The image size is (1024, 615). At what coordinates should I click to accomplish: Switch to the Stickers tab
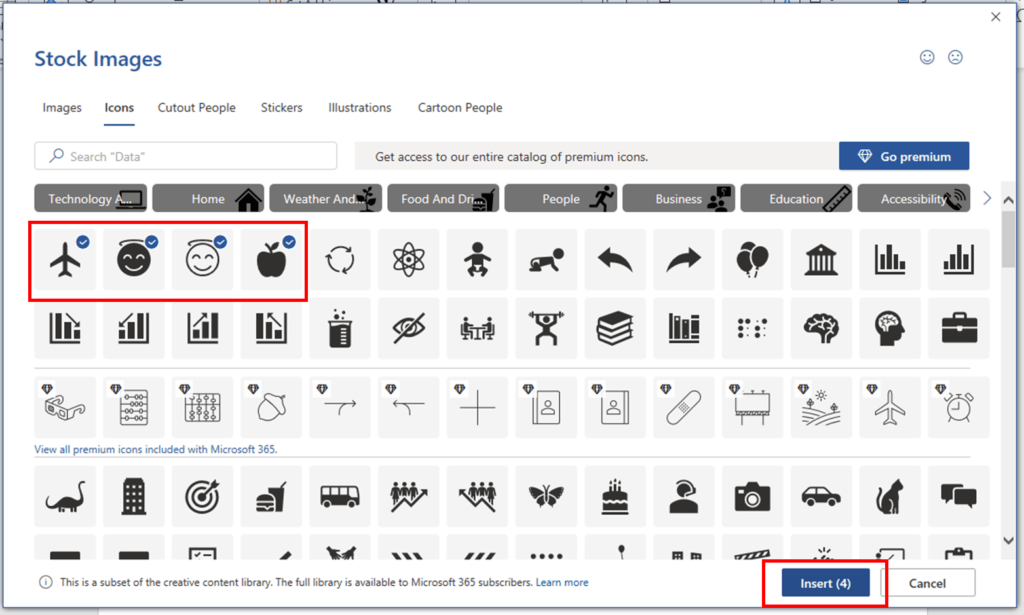(281, 107)
